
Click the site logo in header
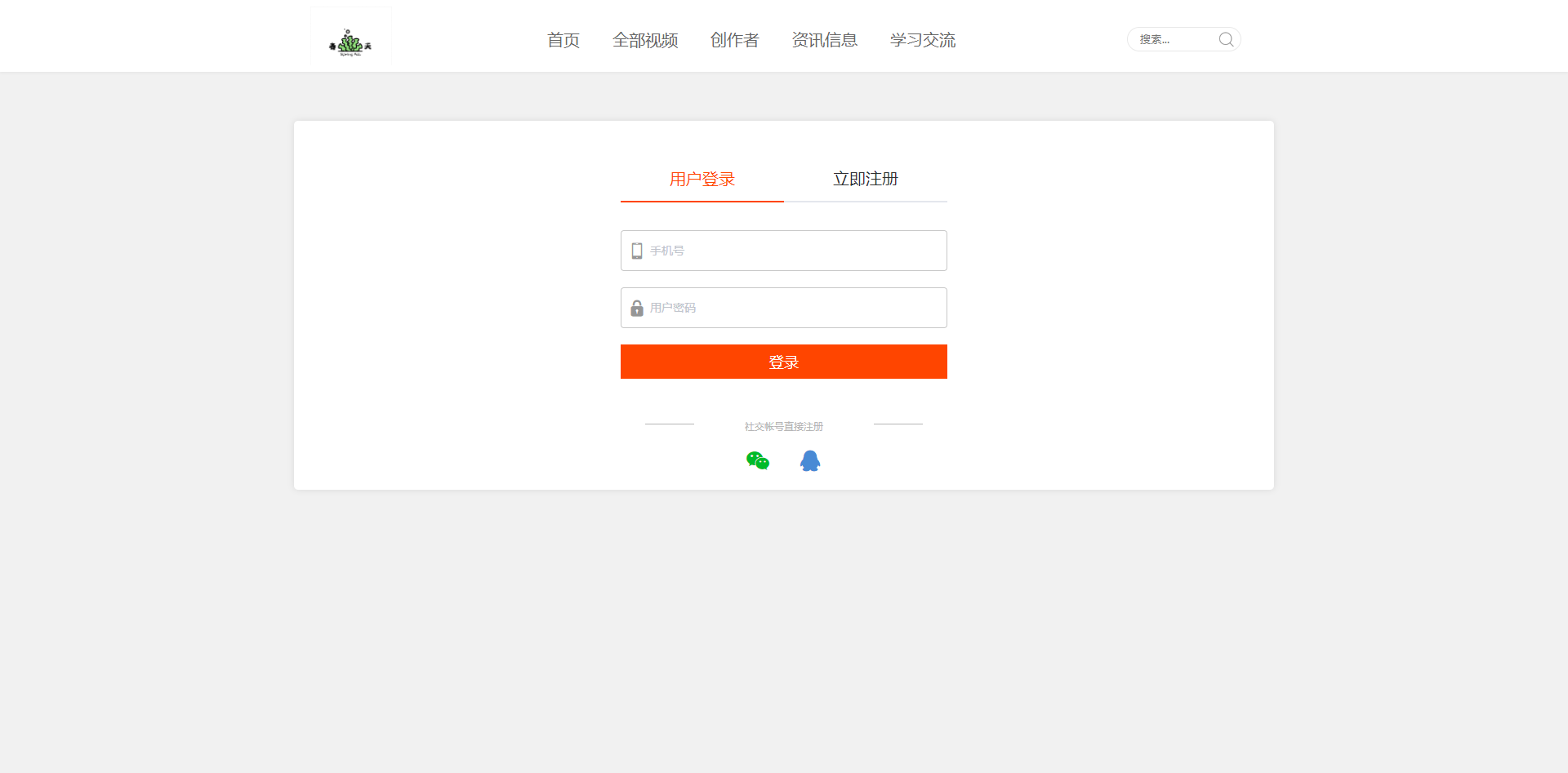tap(350, 37)
